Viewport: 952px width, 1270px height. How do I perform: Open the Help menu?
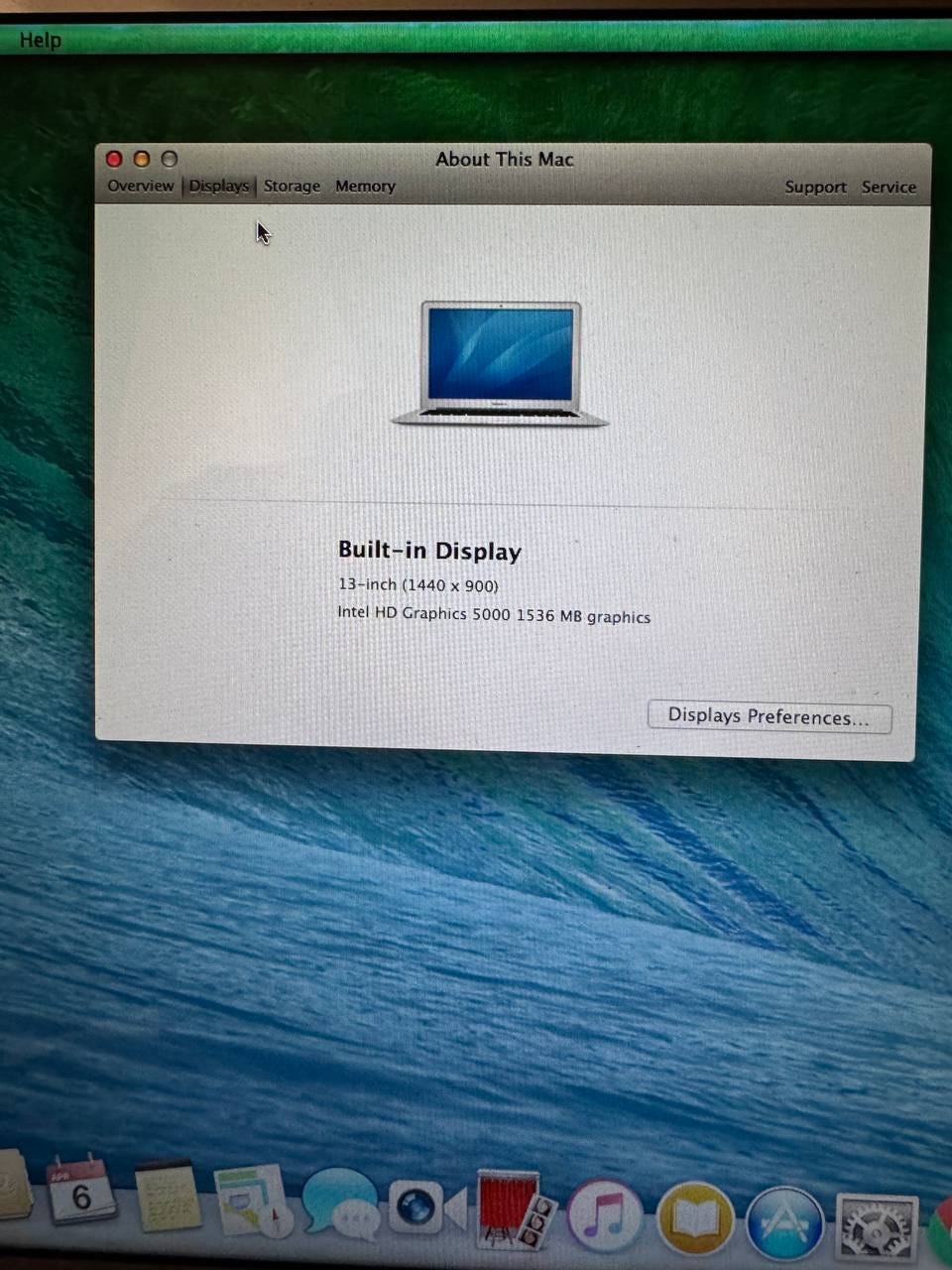[x=41, y=41]
